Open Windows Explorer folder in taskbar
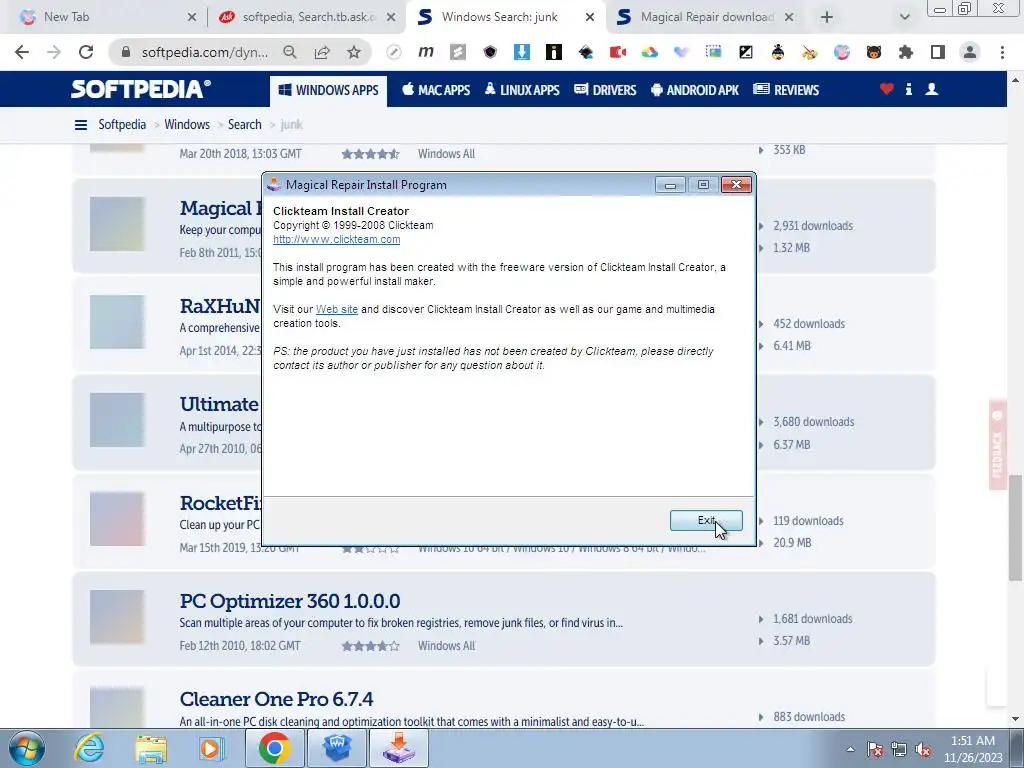This screenshot has height=768, width=1024. click(151, 748)
